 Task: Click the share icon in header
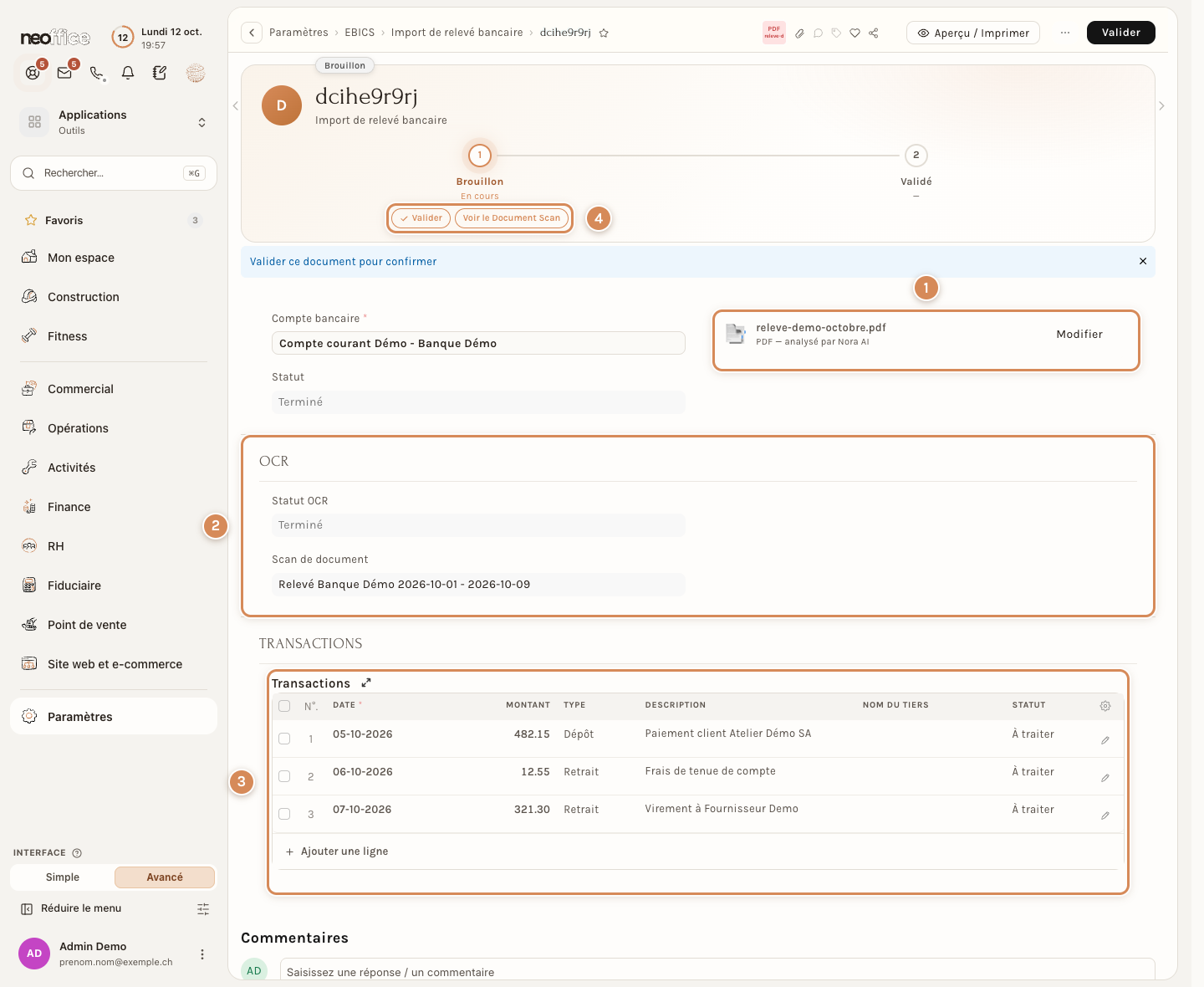tap(874, 33)
